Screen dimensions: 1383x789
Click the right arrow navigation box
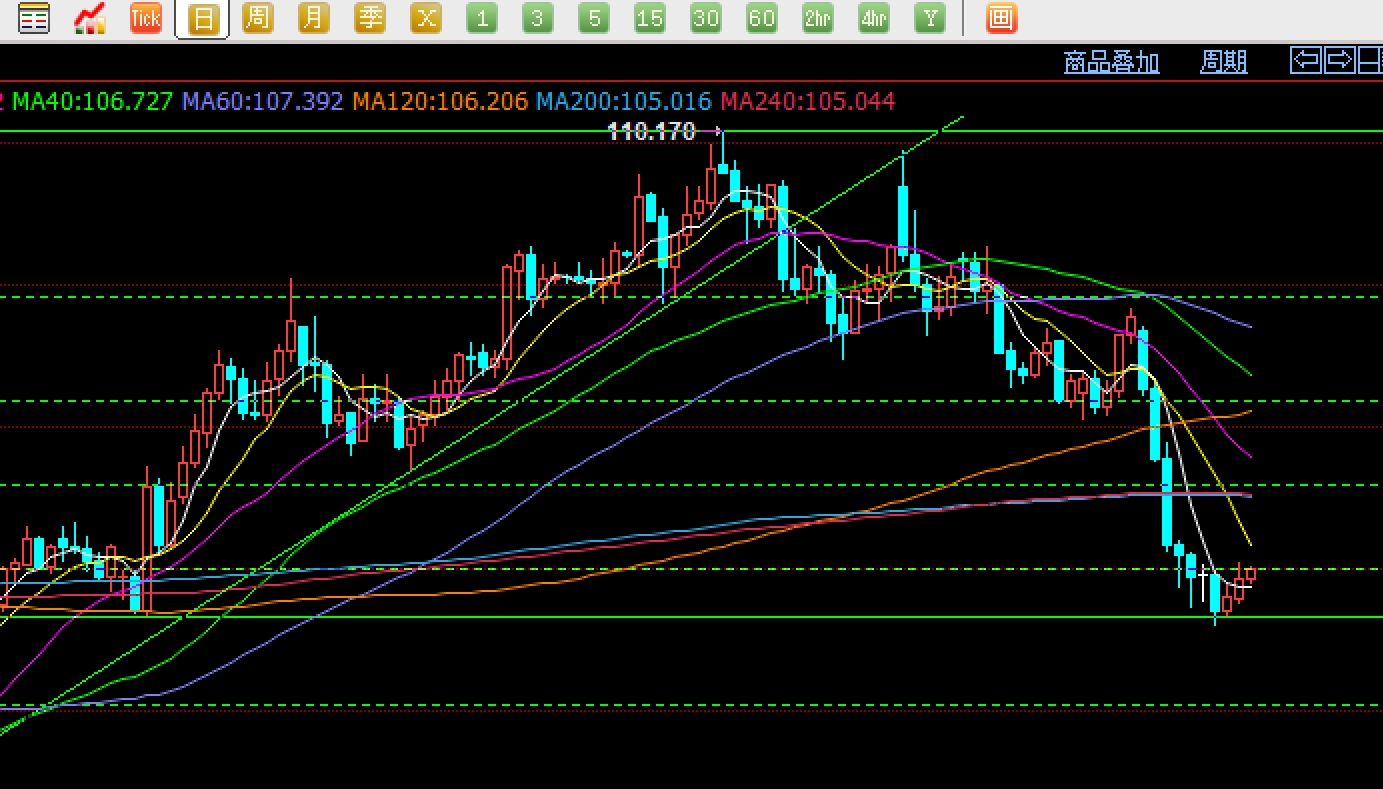coord(1339,61)
